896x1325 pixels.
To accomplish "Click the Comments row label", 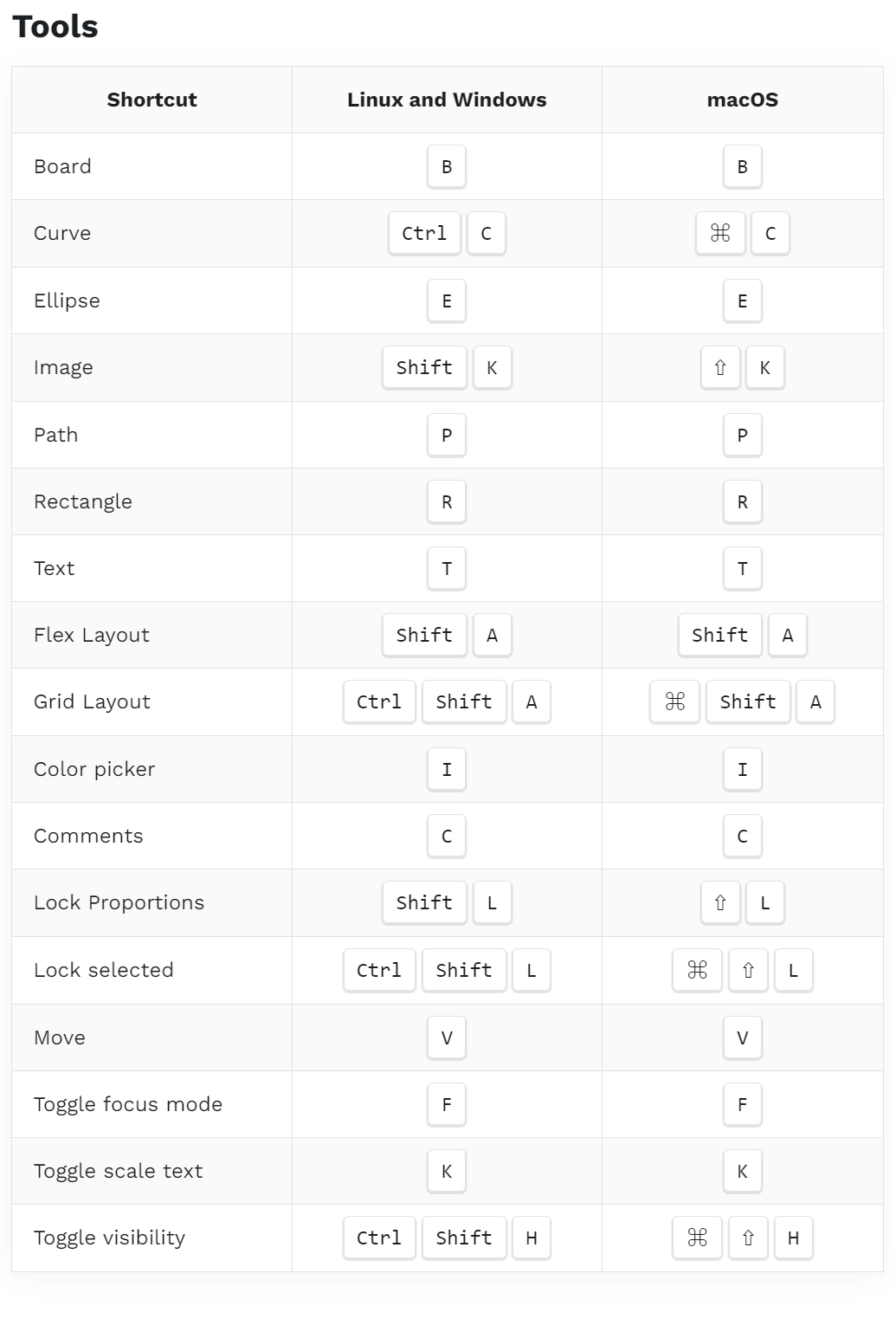I will coord(88,836).
